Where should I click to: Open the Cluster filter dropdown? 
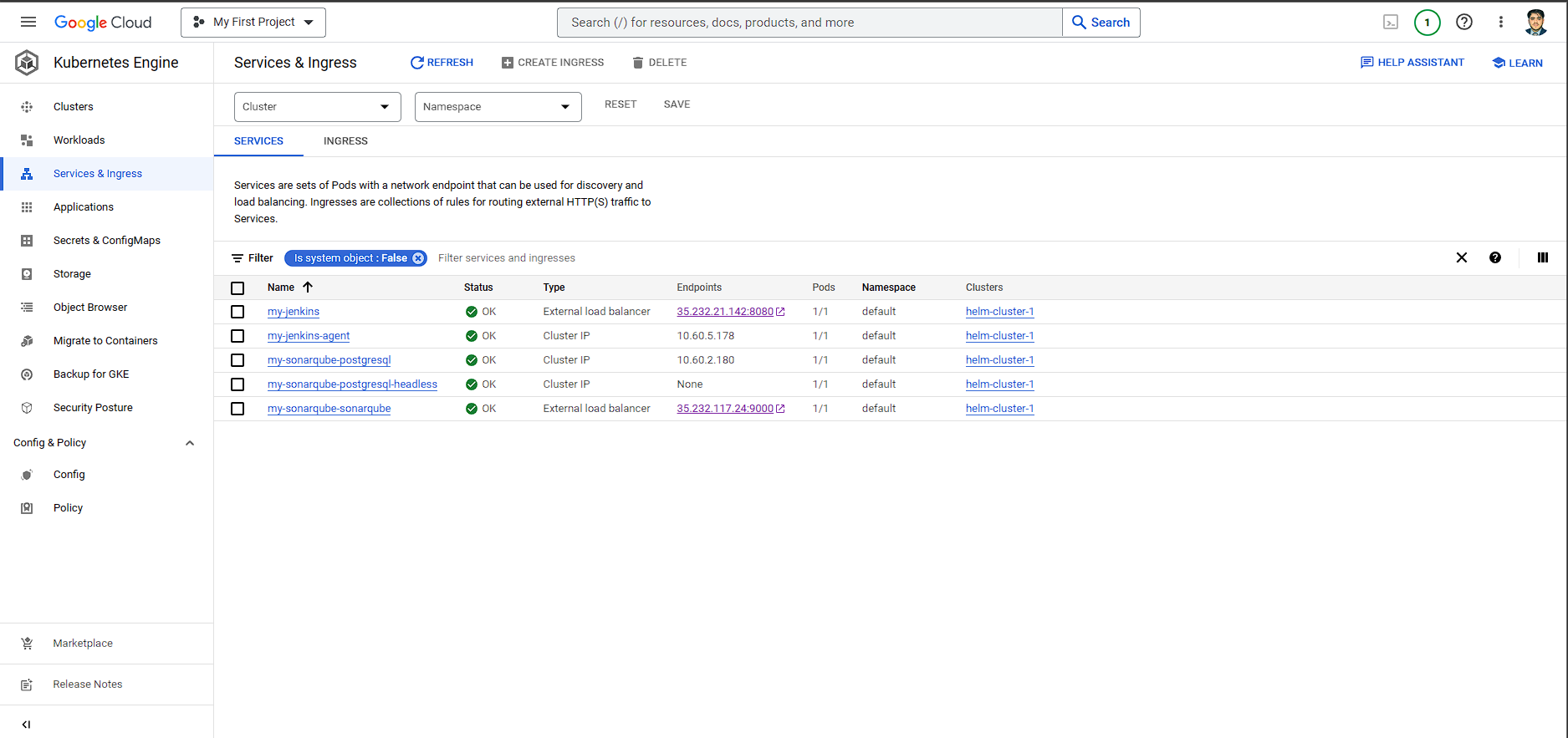click(x=318, y=107)
